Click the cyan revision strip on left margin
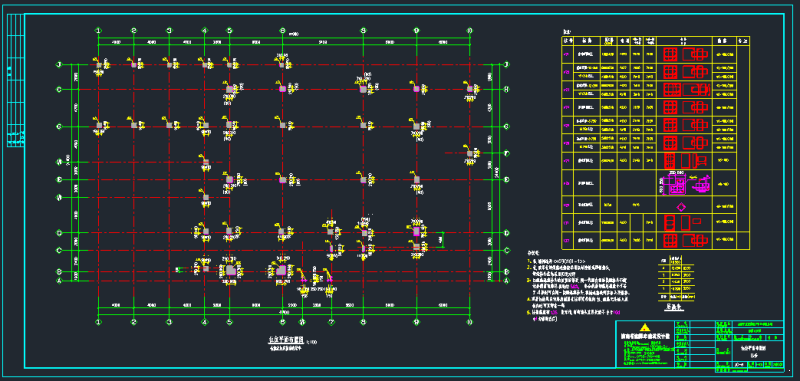Image resolution: width=800 pixels, height=381 pixels. 16,81
